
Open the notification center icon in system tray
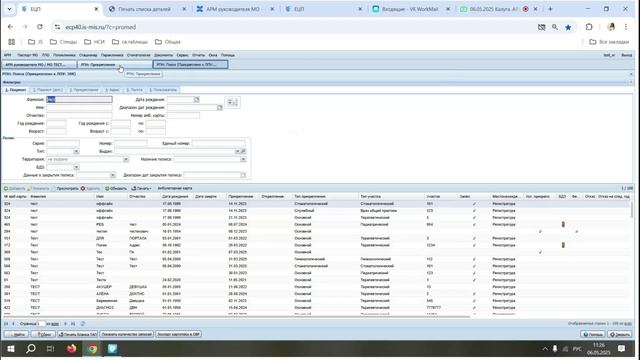click(x=621, y=349)
